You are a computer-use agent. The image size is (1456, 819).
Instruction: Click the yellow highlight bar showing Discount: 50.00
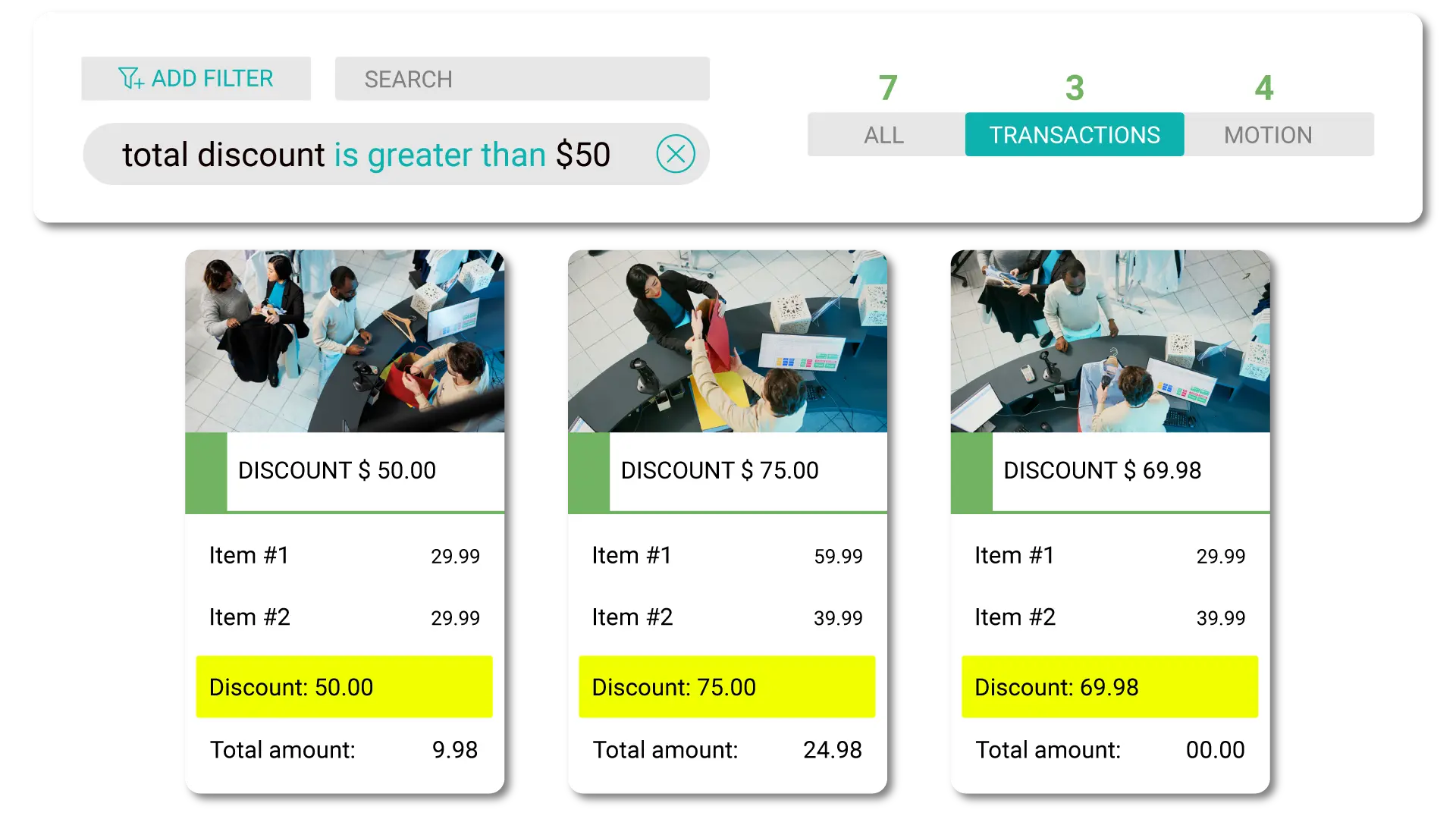[344, 687]
